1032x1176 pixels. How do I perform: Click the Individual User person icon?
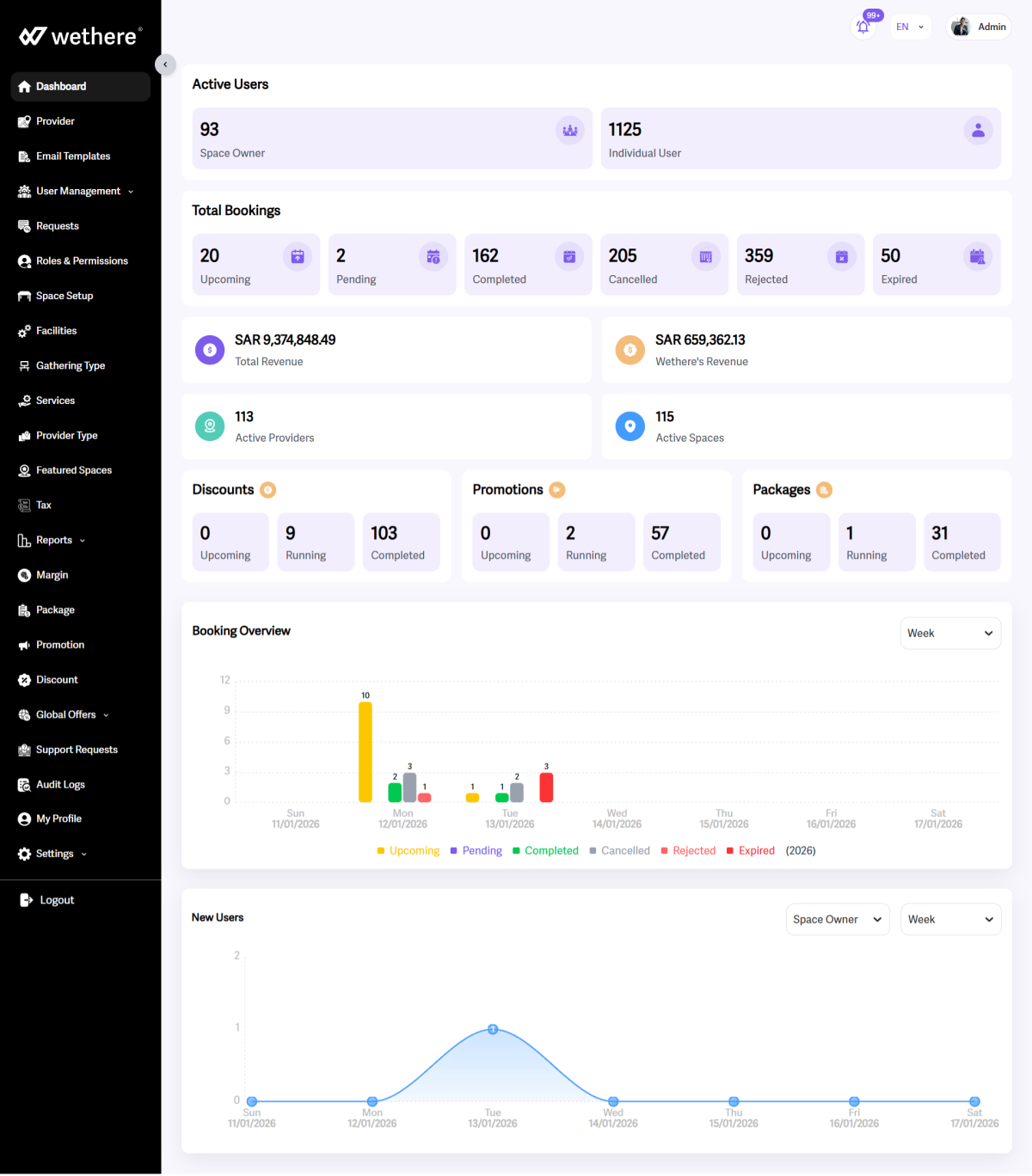[x=978, y=131]
